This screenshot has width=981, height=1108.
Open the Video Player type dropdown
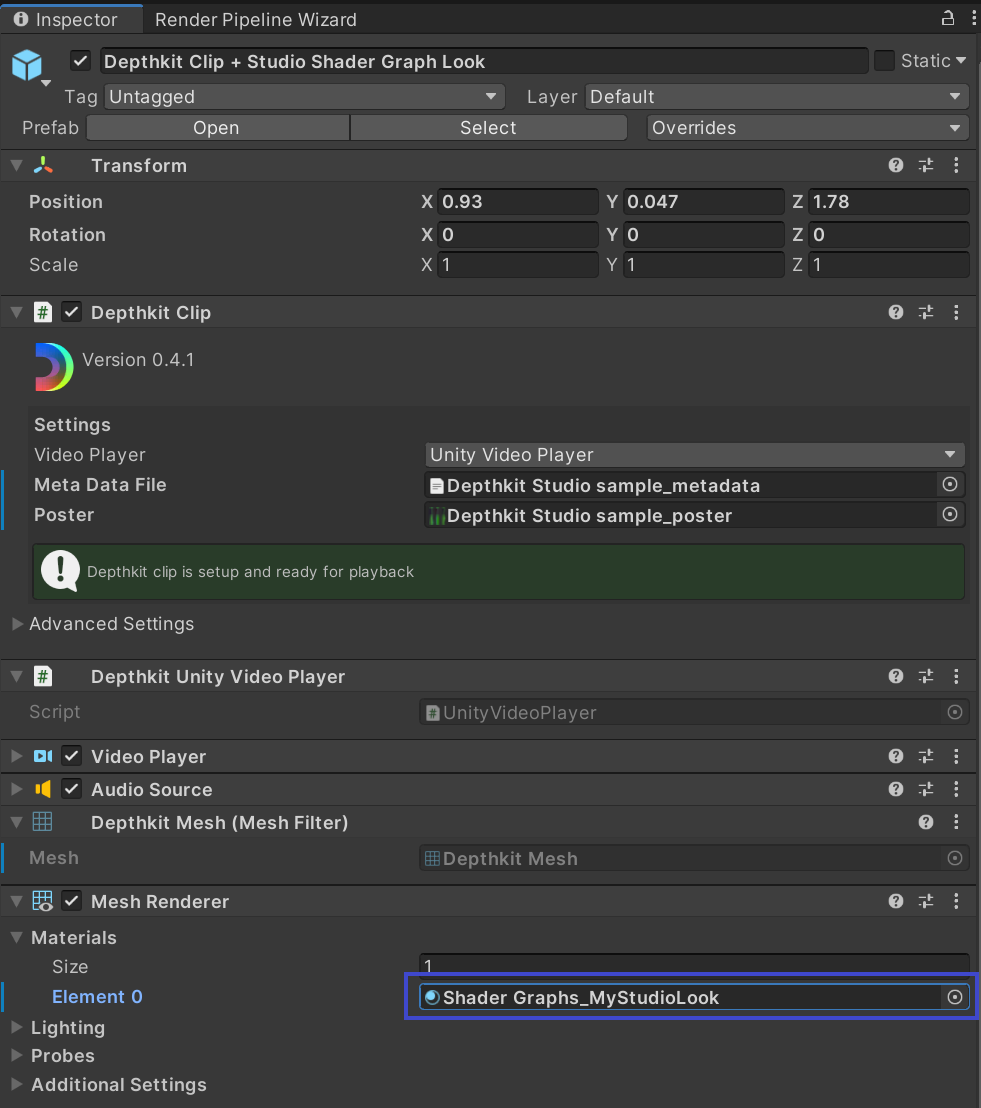click(x=694, y=455)
